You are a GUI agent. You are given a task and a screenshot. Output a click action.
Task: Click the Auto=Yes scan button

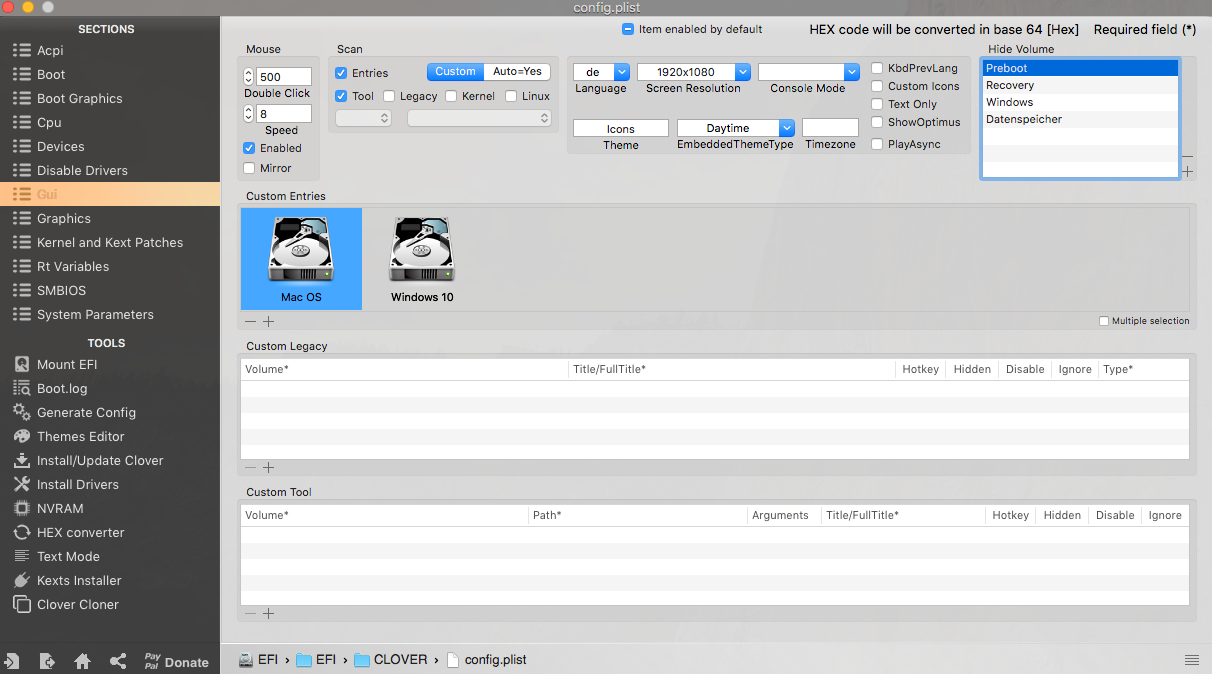coord(517,72)
